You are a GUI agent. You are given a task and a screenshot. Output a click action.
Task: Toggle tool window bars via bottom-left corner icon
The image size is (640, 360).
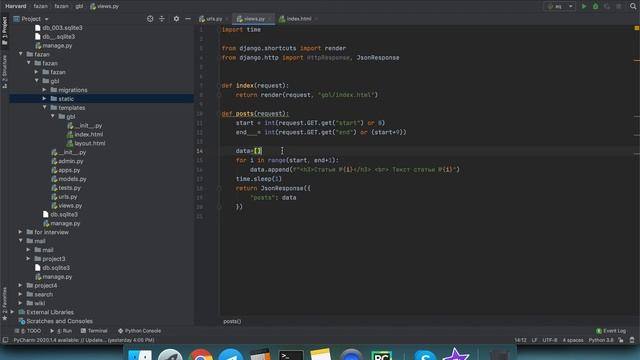point(5,340)
